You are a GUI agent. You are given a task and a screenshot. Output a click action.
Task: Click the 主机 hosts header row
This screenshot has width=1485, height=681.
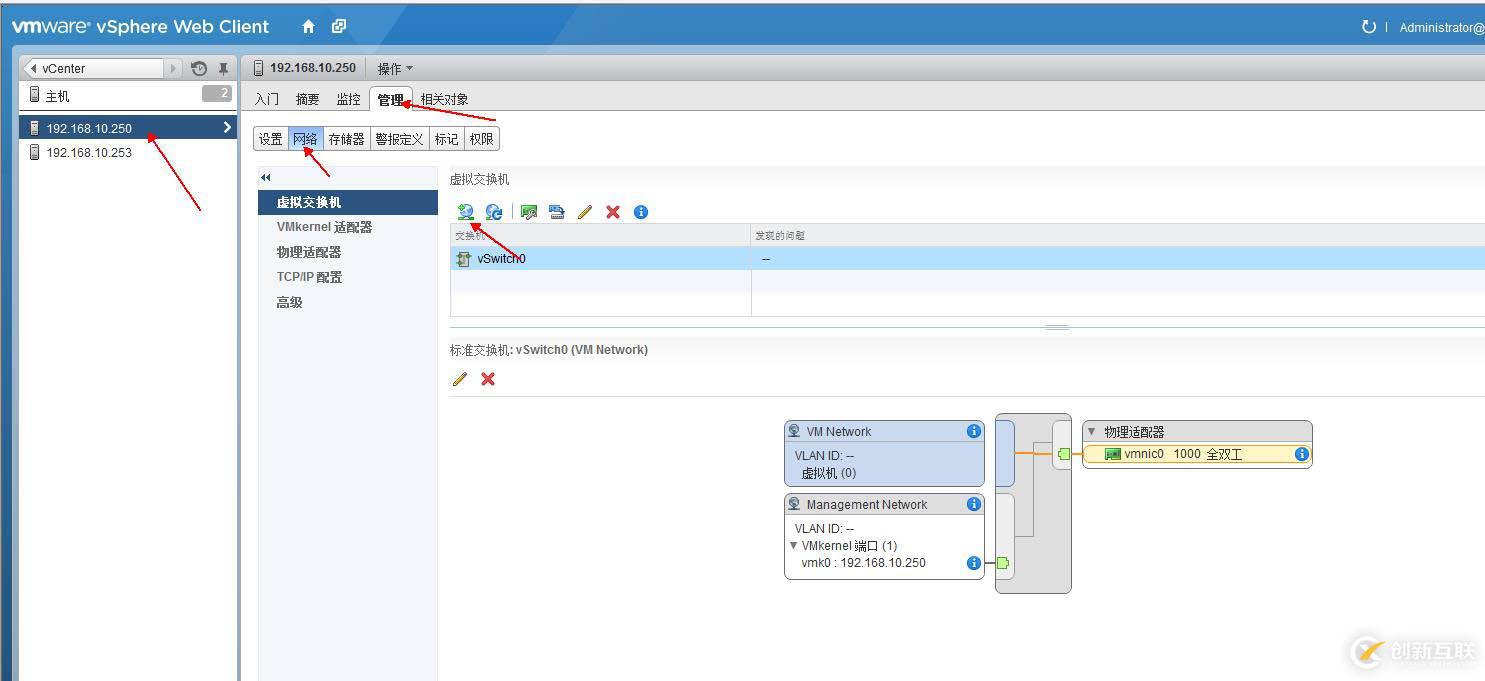pyautogui.click(x=128, y=95)
